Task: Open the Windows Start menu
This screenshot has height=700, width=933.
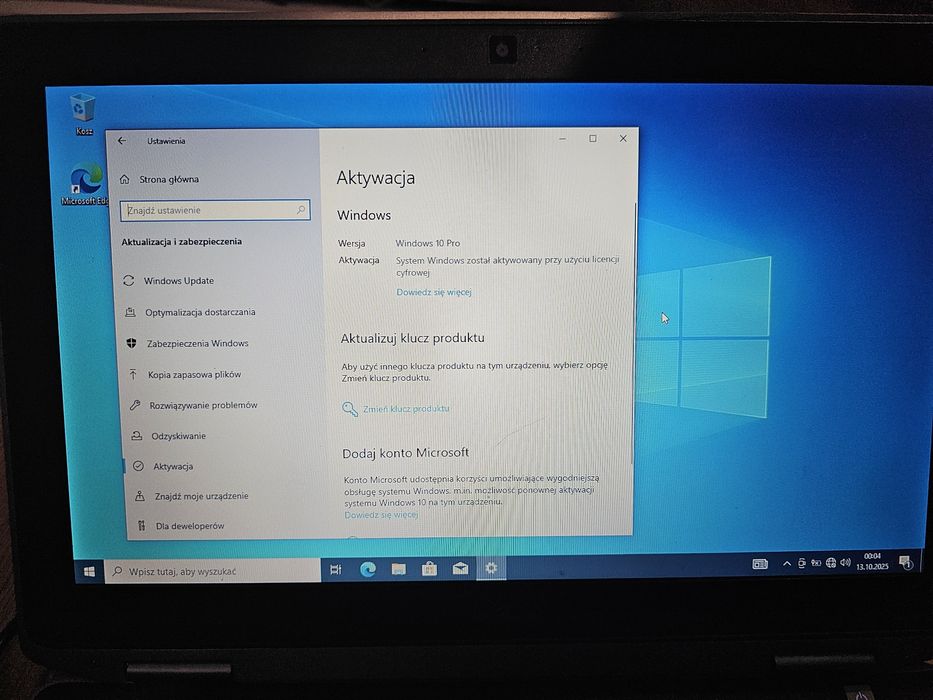Action: pos(89,571)
